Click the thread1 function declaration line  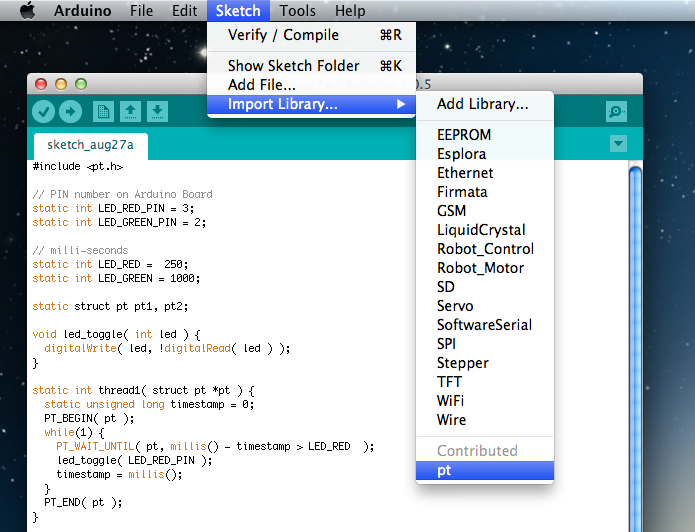click(143, 391)
